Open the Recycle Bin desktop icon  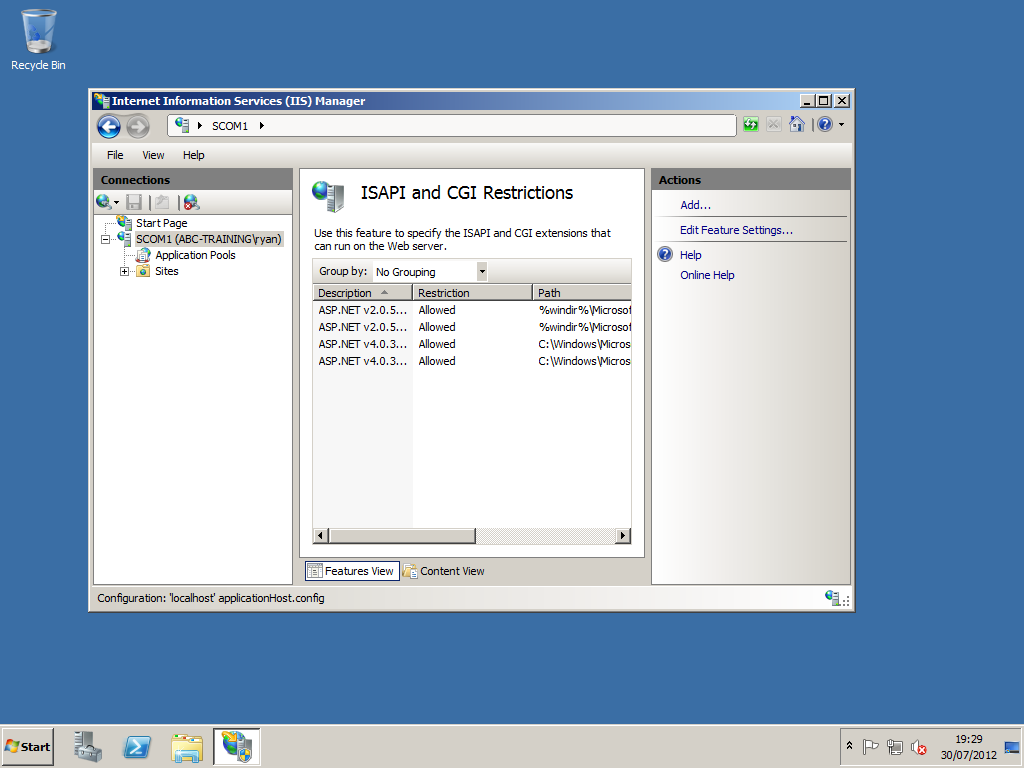[39, 40]
